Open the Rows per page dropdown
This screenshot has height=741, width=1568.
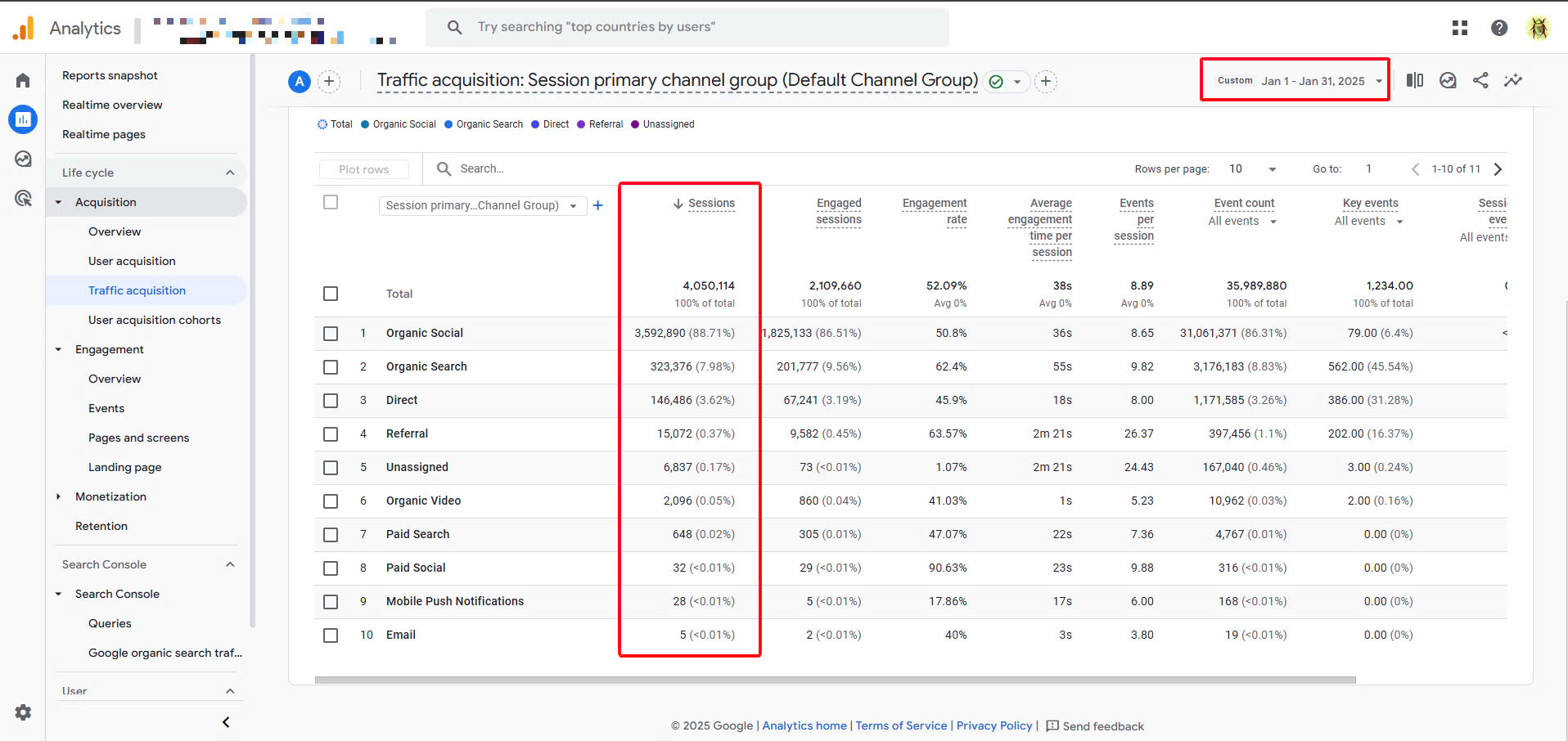[x=1252, y=169]
